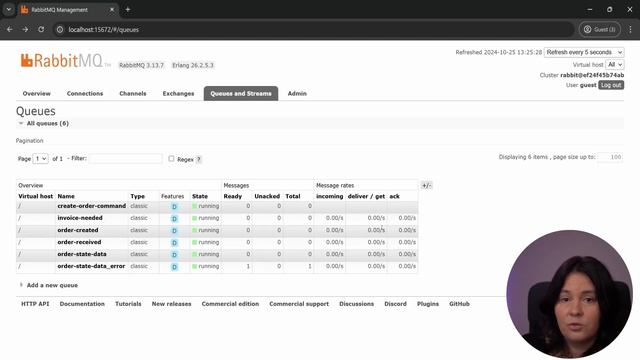
Task: Sort queues by Unacked column header
Action: [x=267, y=196]
